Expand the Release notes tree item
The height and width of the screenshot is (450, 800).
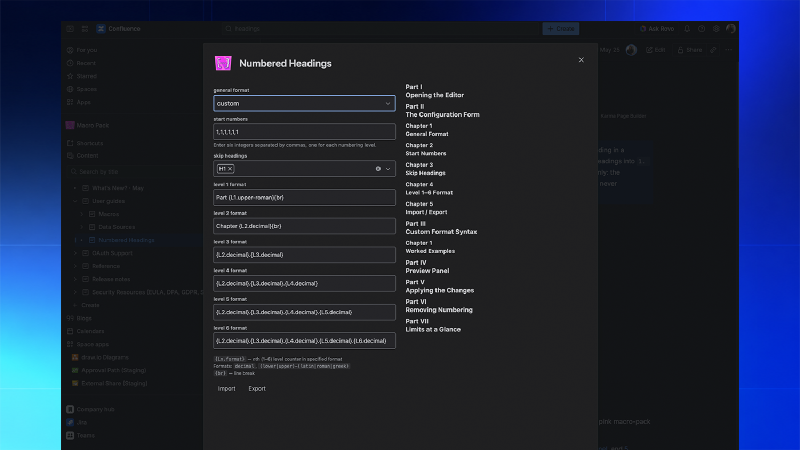pyautogui.click(x=76, y=279)
